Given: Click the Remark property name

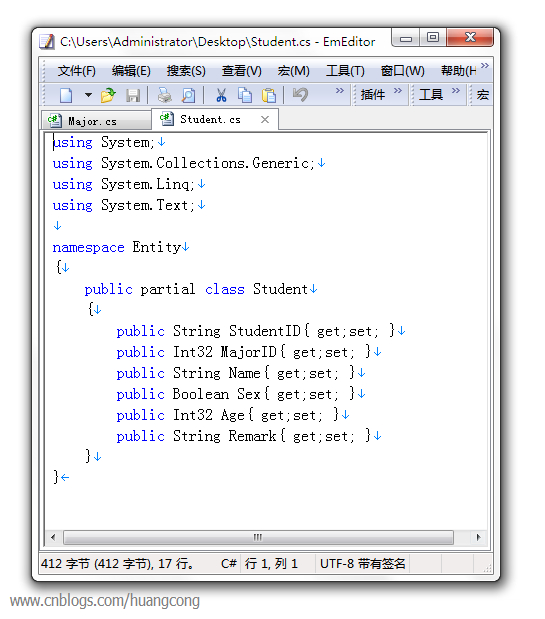Looking at the screenshot, I should 253,436.
